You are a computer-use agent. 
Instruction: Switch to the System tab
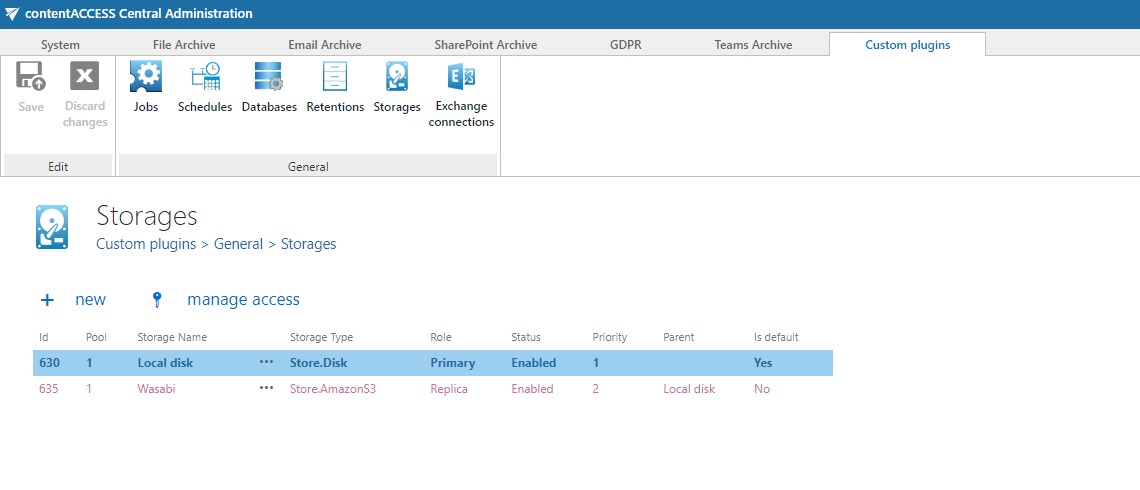tap(60, 44)
